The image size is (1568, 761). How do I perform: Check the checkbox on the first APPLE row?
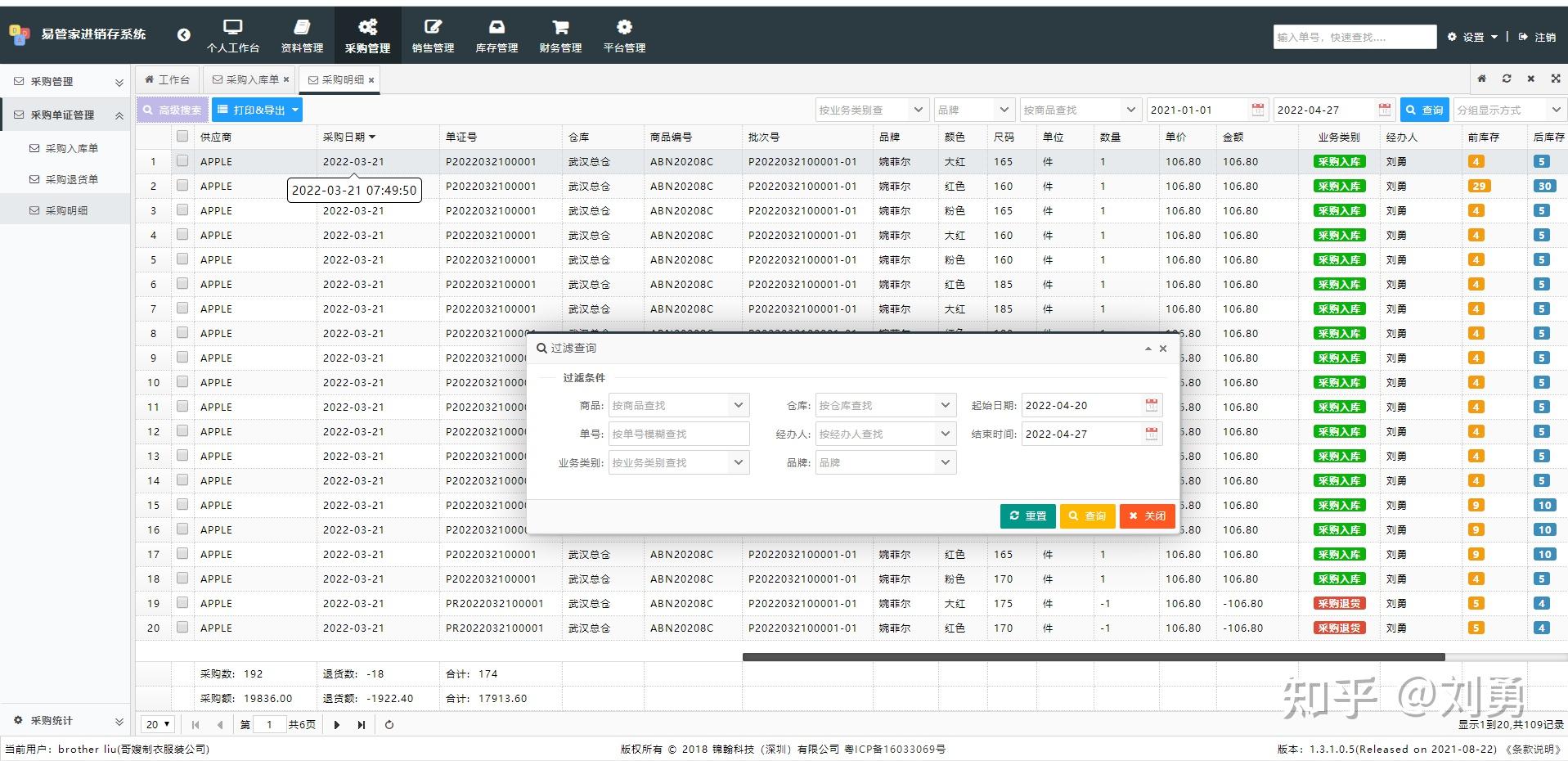(x=182, y=161)
